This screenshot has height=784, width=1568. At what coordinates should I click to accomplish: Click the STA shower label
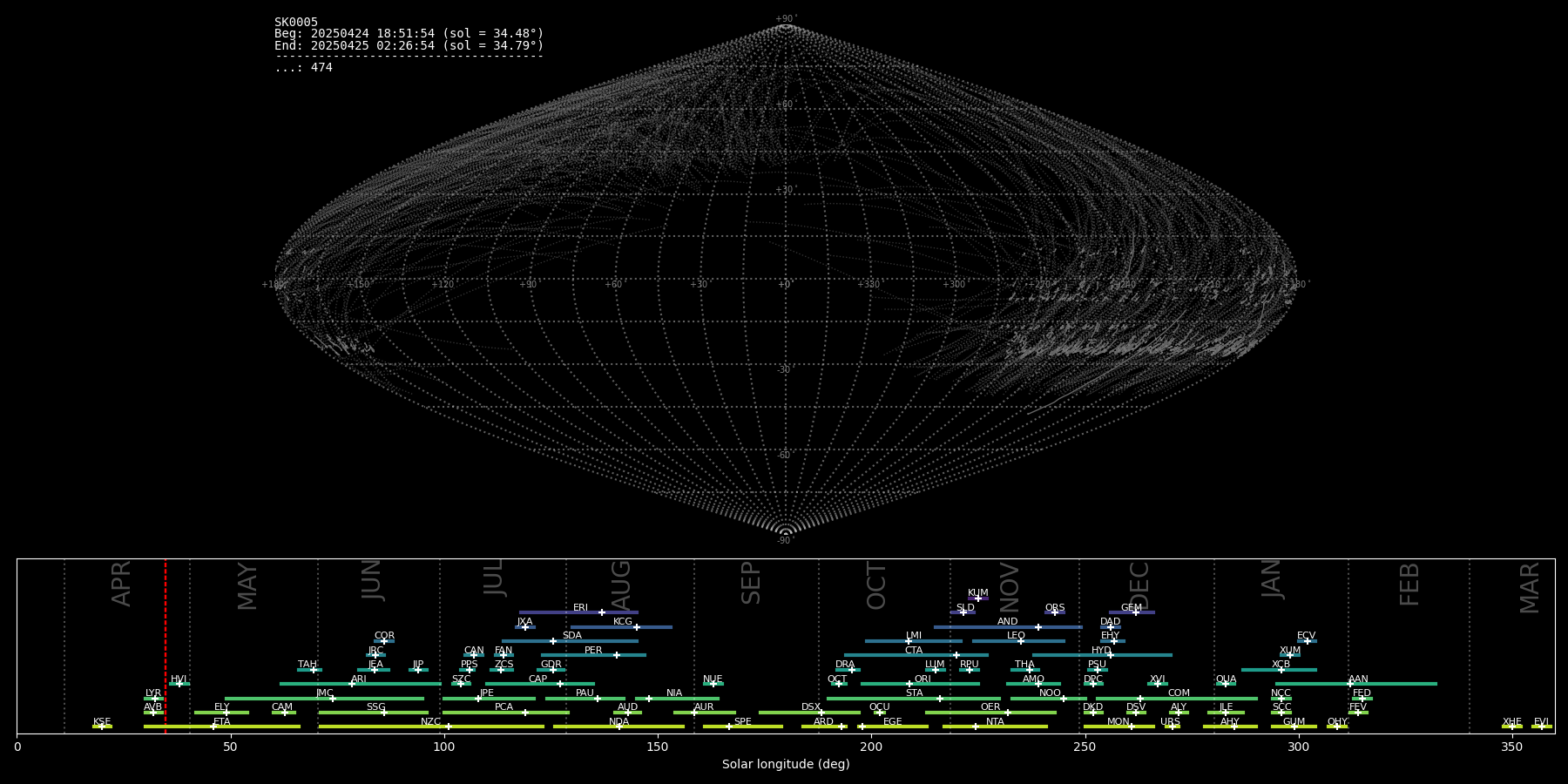coord(914,693)
